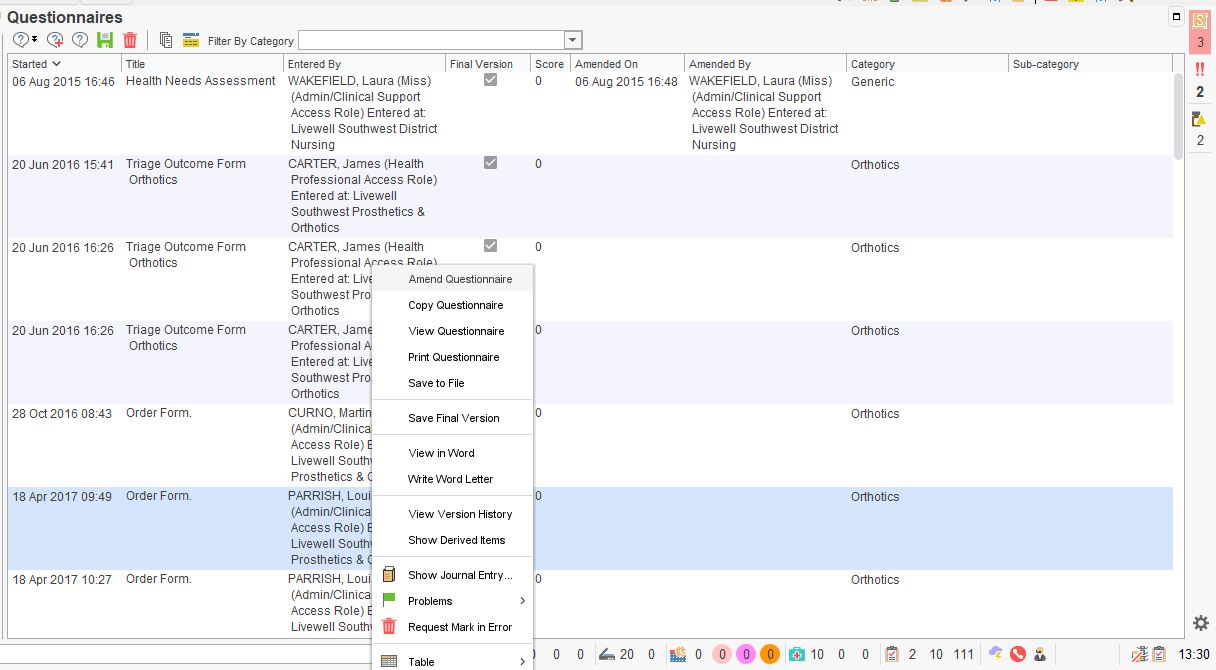Choose Save to File menu entry

pyautogui.click(x=452, y=383)
